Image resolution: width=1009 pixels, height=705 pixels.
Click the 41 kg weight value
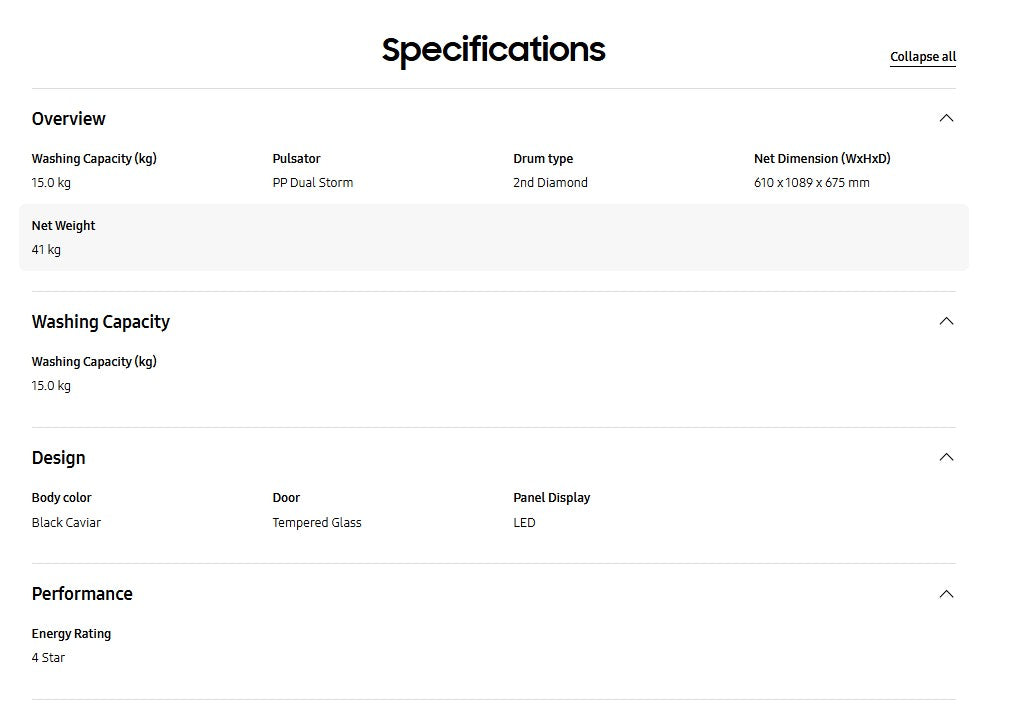[46, 250]
